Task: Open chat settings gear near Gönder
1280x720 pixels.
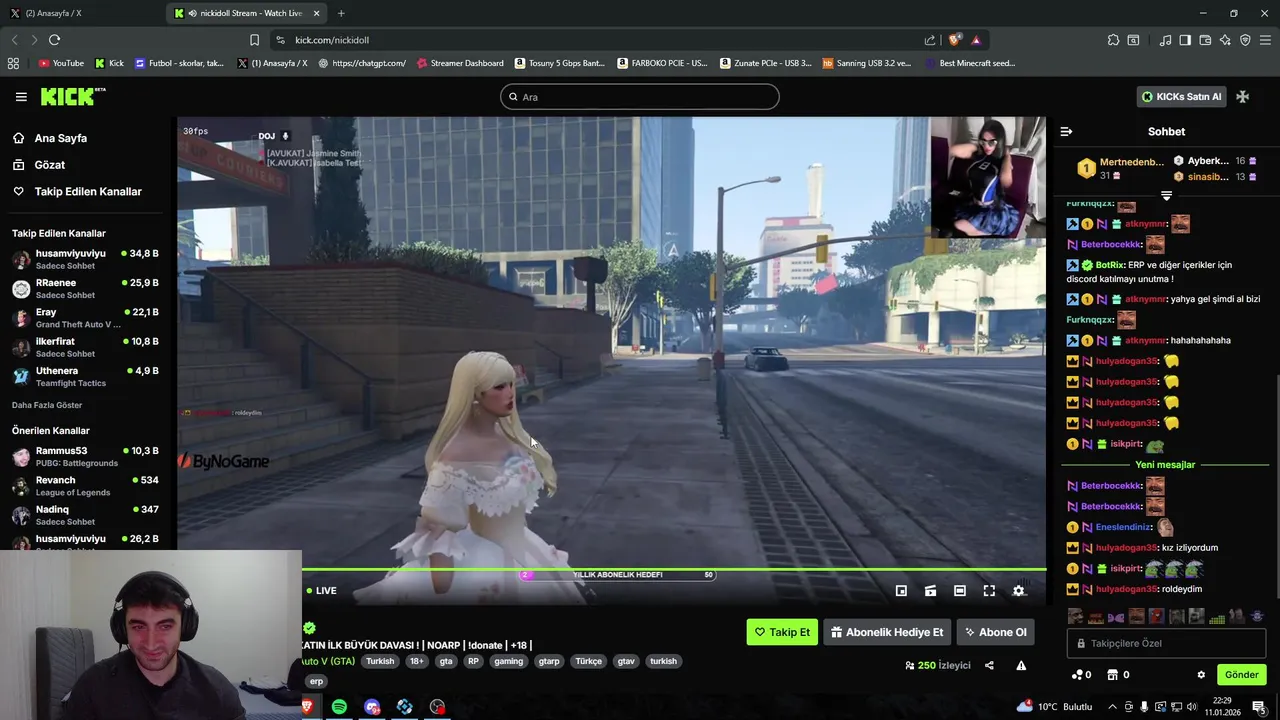Action: pyautogui.click(x=1201, y=675)
